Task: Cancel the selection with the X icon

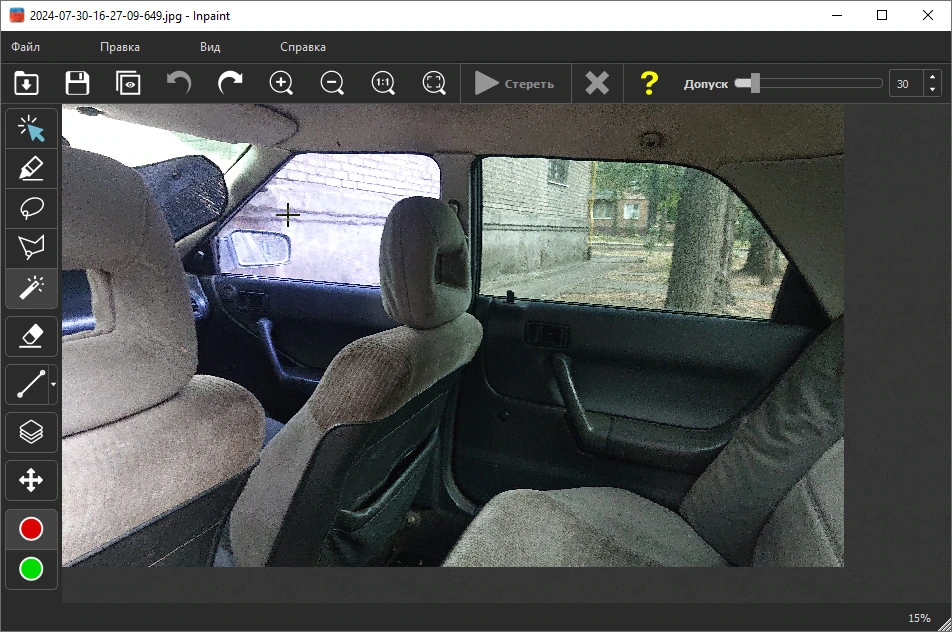Action: click(x=597, y=83)
